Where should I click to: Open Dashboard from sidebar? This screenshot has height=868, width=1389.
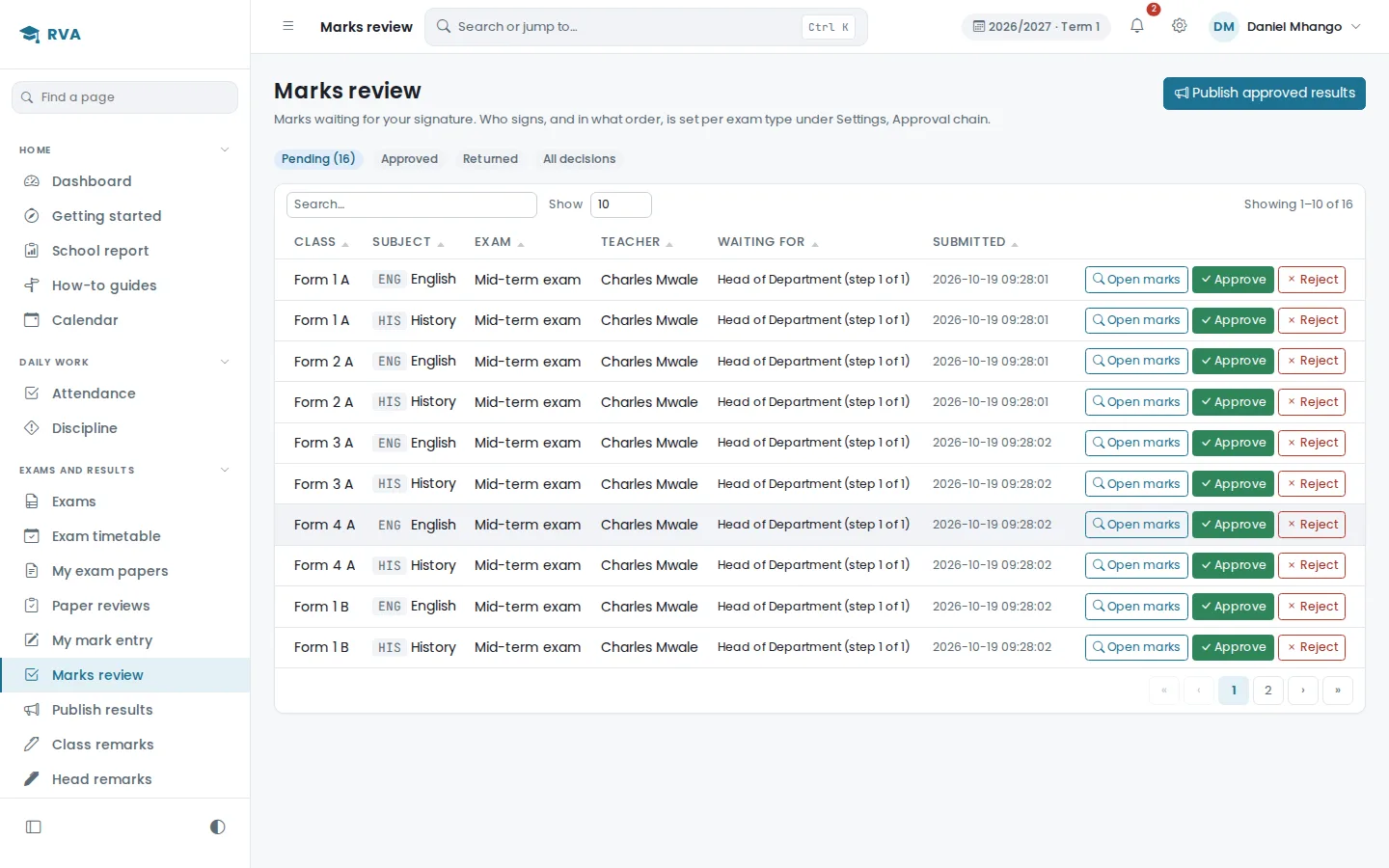tap(125, 181)
